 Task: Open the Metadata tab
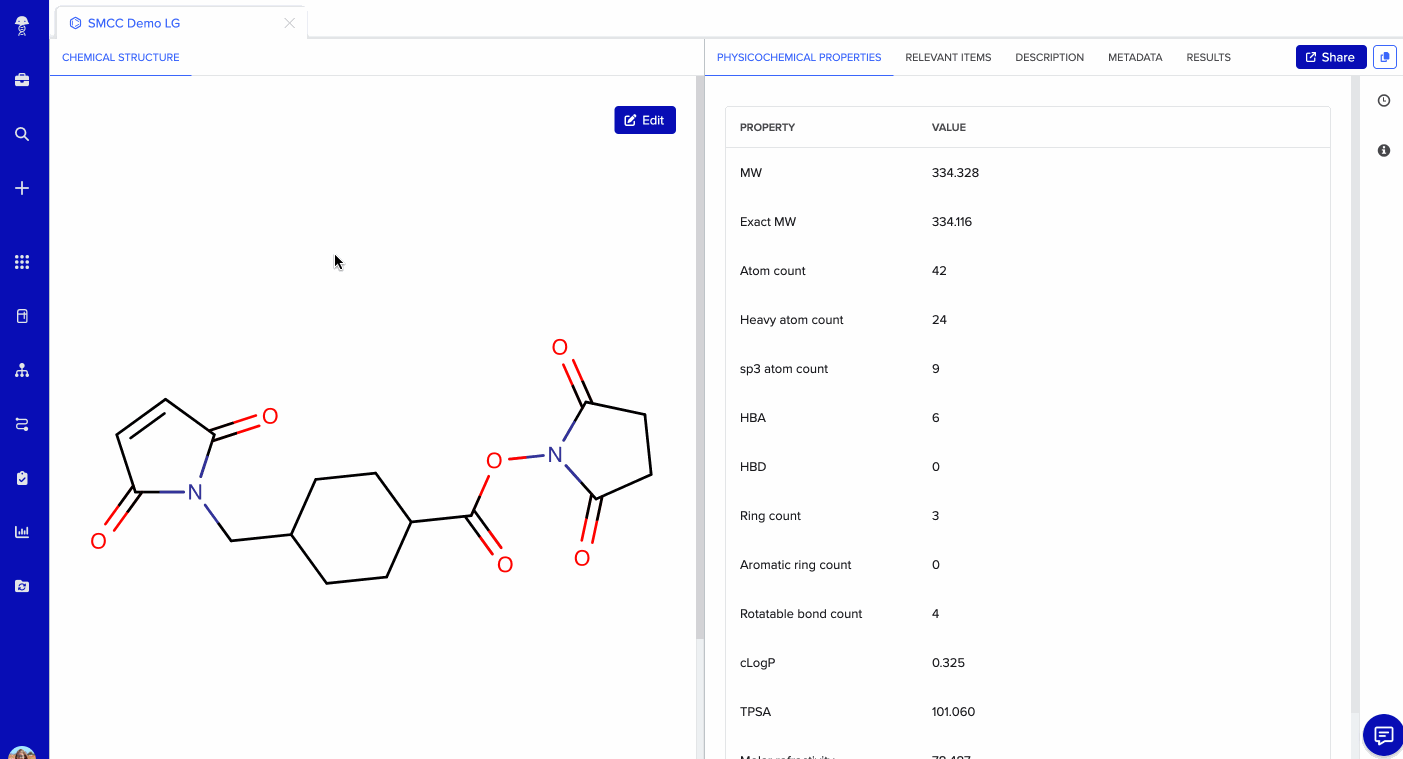point(1135,57)
